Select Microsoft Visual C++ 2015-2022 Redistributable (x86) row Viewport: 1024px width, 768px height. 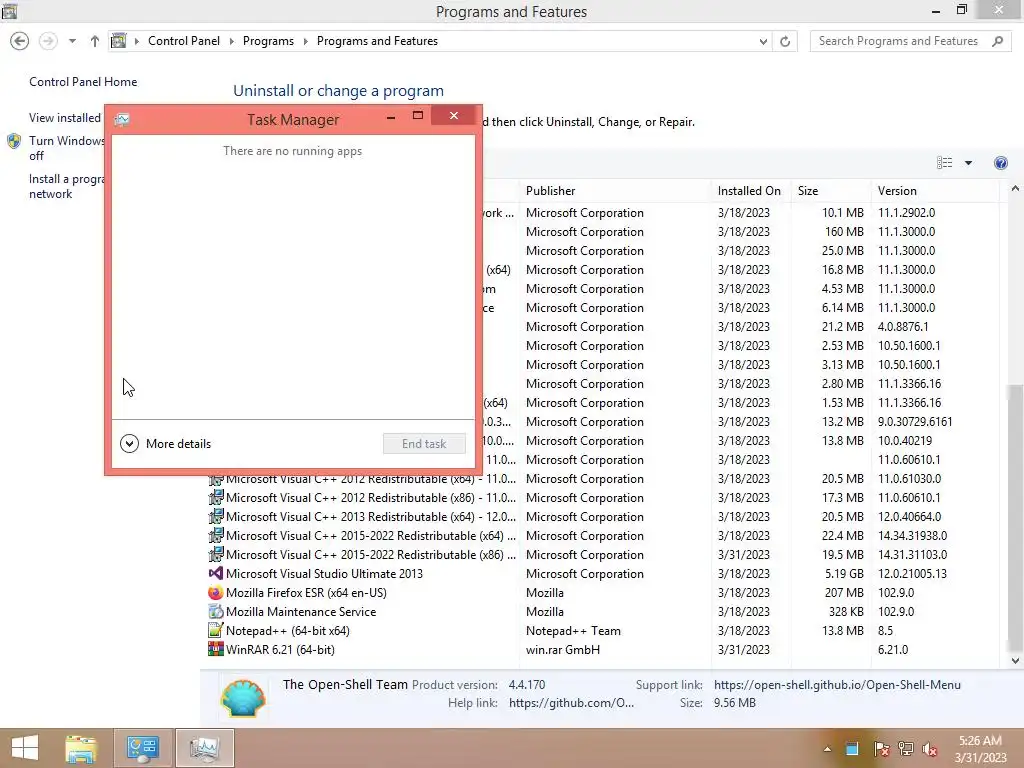click(x=602, y=554)
